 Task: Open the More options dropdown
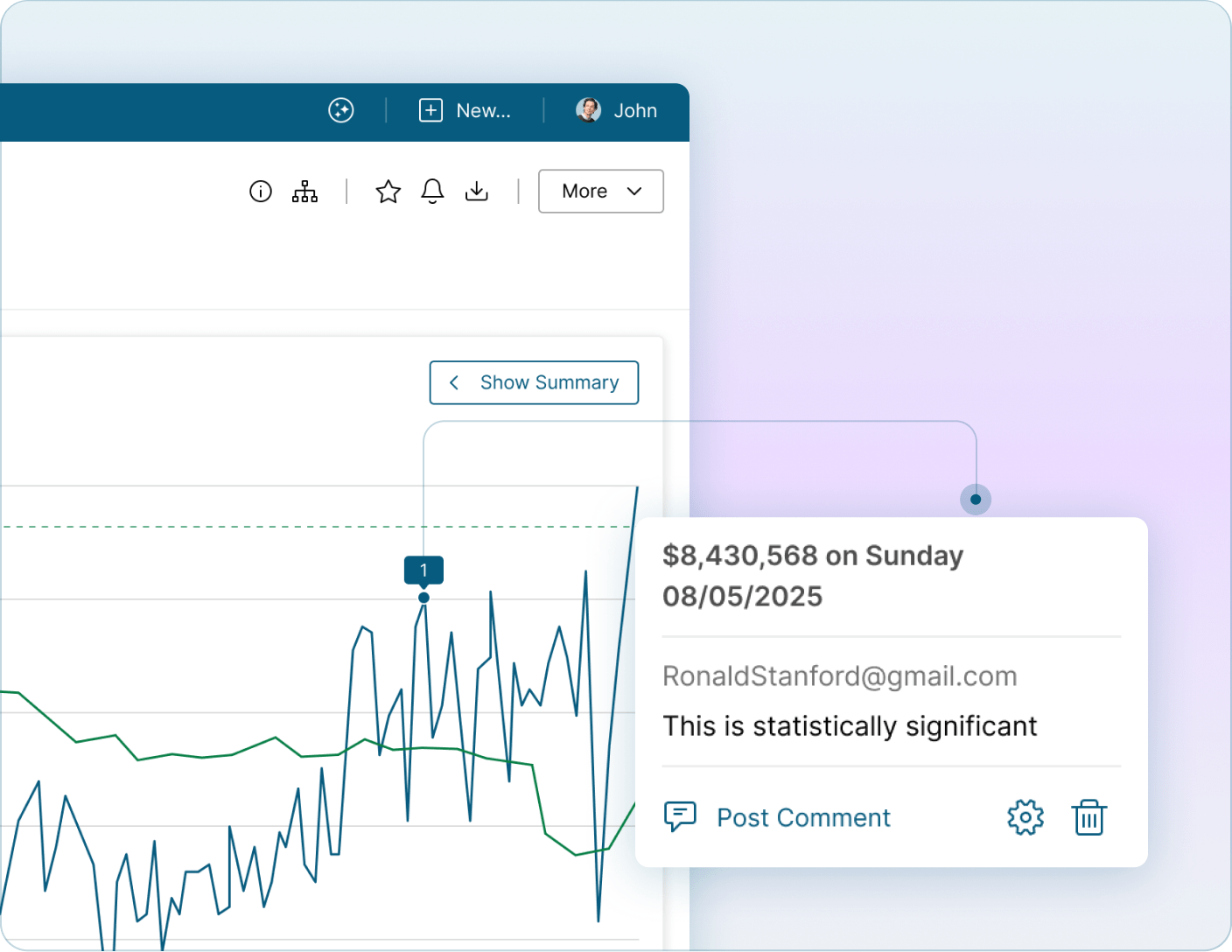click(x=600, y=191)
